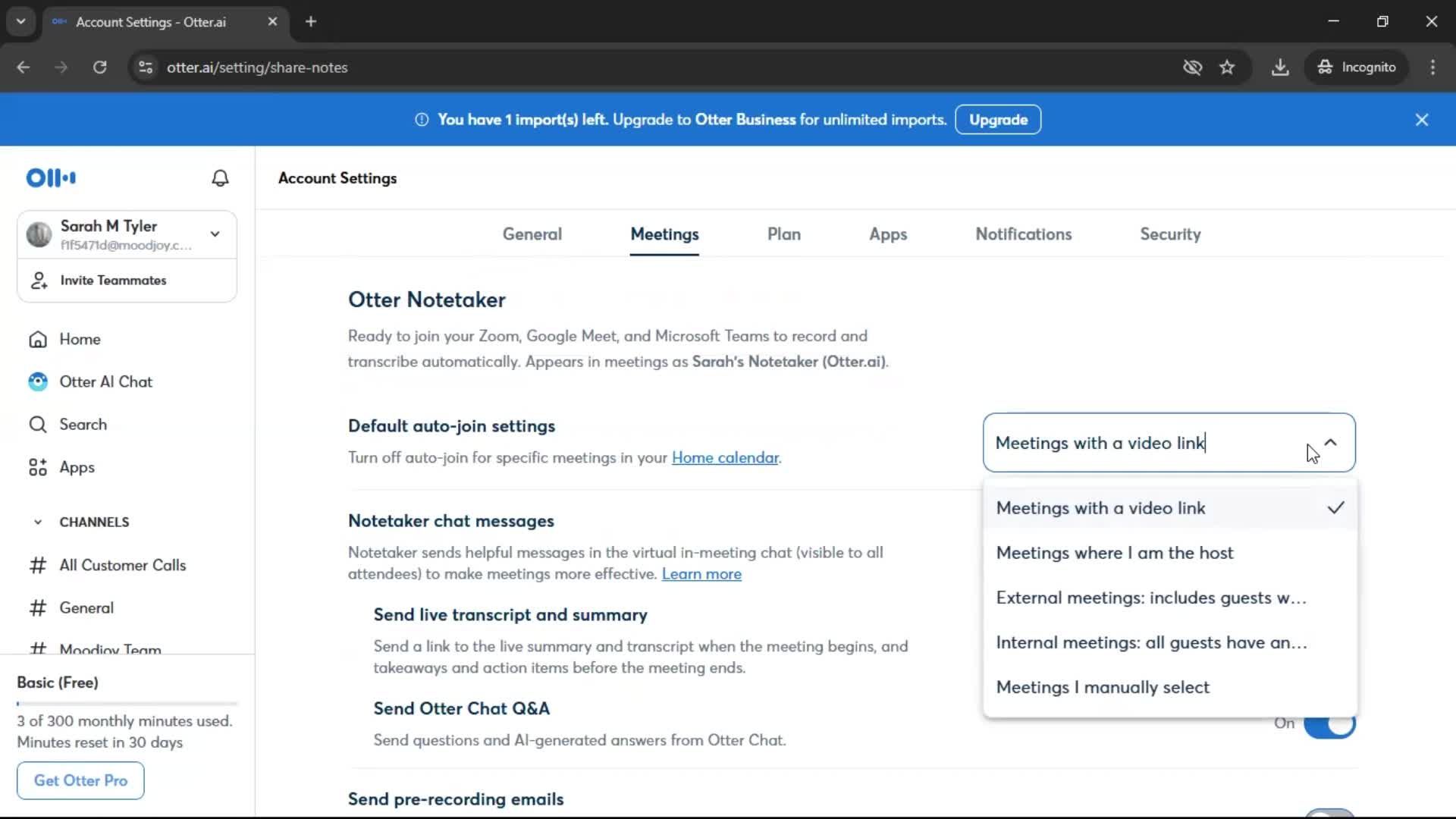Click the Otter Notetaker heading
This screenshot has height=819, width=1456.
427,300
